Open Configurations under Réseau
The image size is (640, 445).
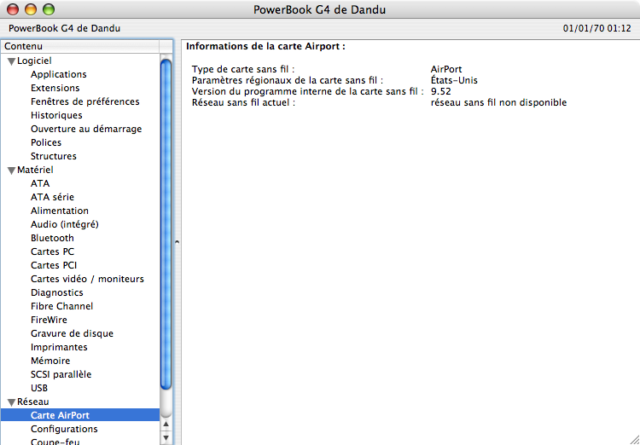click(x=64, y=429)
